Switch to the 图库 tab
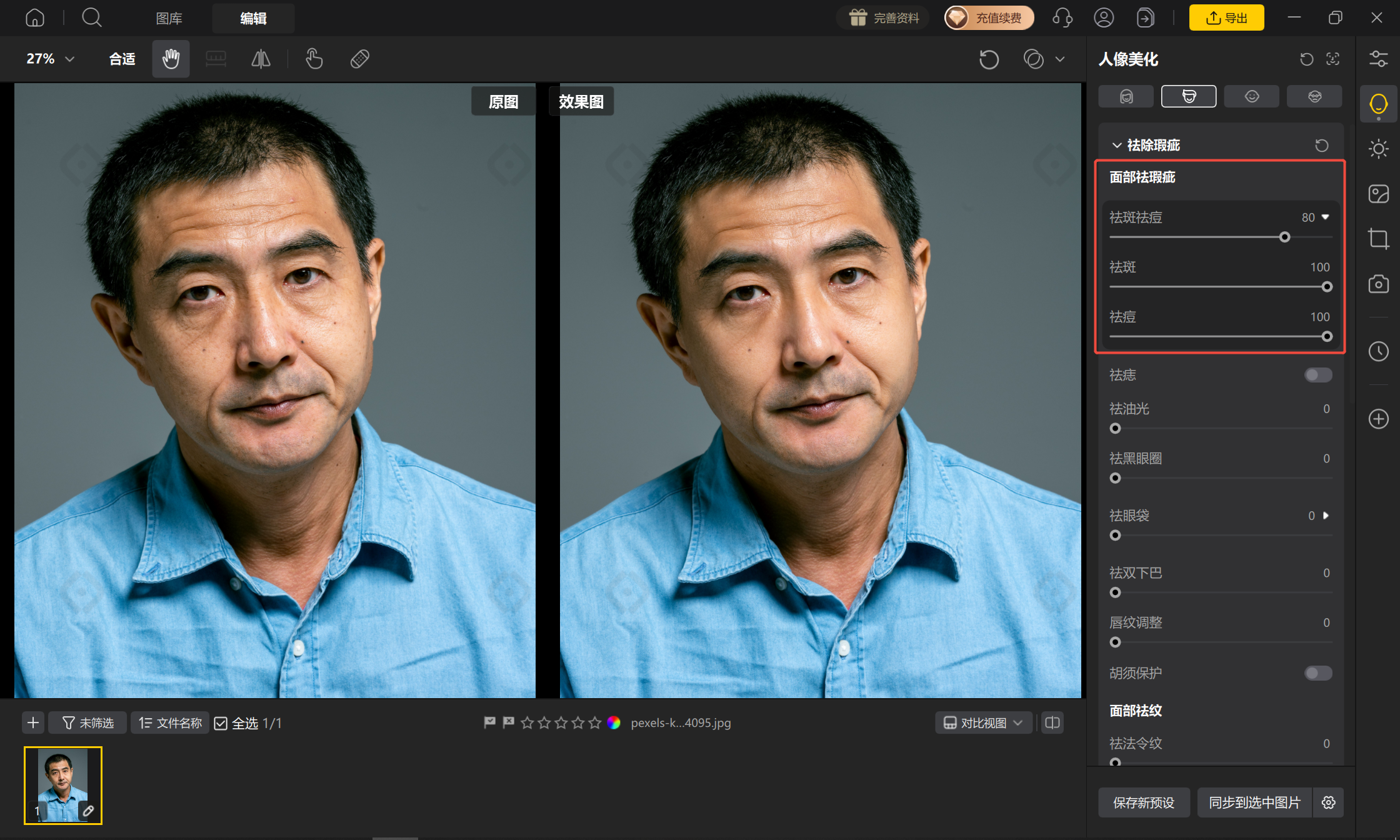 click(x=169, y=19)
